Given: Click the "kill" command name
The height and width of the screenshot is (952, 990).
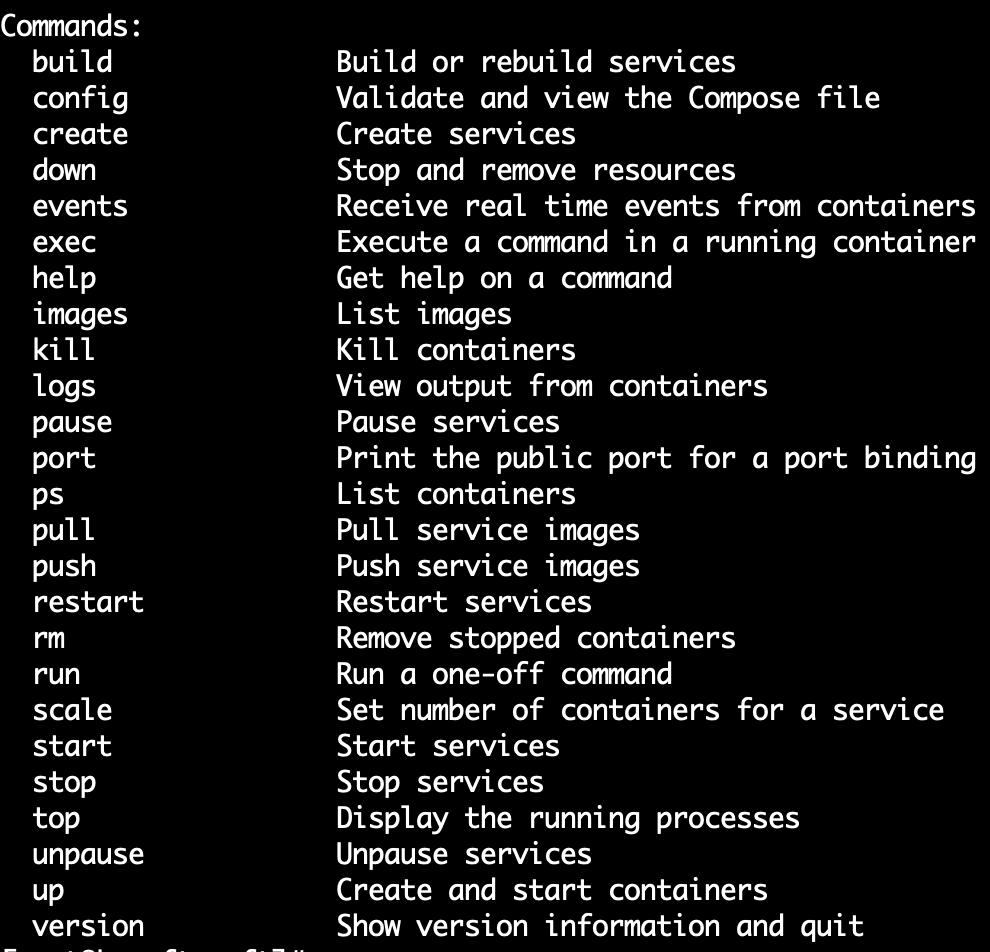Looking at the screenshot, I should 64,350.
